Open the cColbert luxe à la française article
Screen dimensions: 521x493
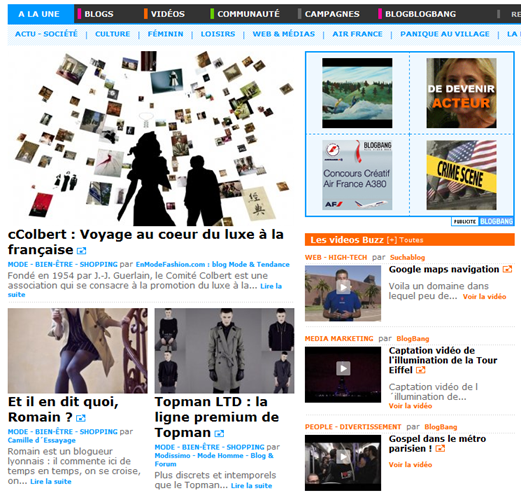146,242
